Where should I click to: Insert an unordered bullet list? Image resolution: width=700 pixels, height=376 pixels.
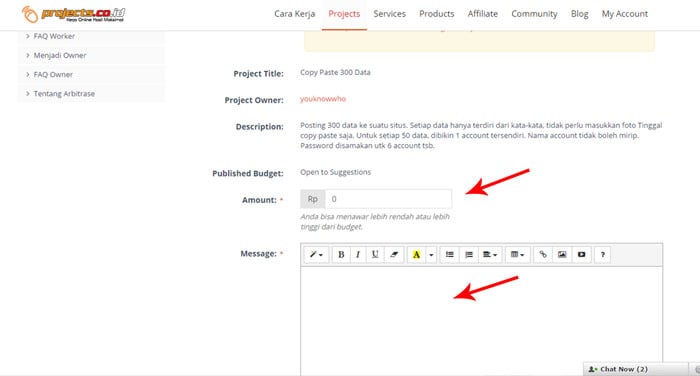coord(450,255)
